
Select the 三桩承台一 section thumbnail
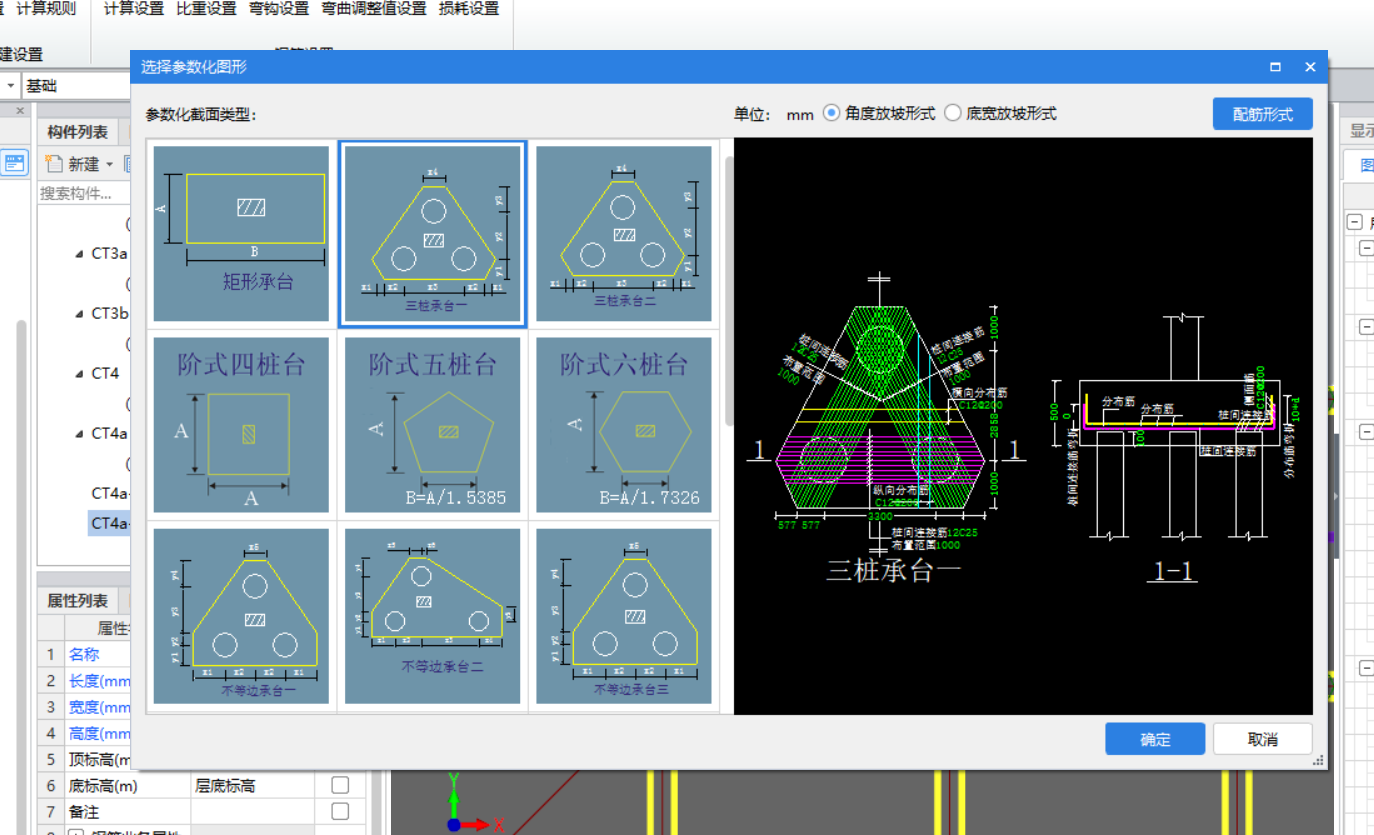pos(433,234)
